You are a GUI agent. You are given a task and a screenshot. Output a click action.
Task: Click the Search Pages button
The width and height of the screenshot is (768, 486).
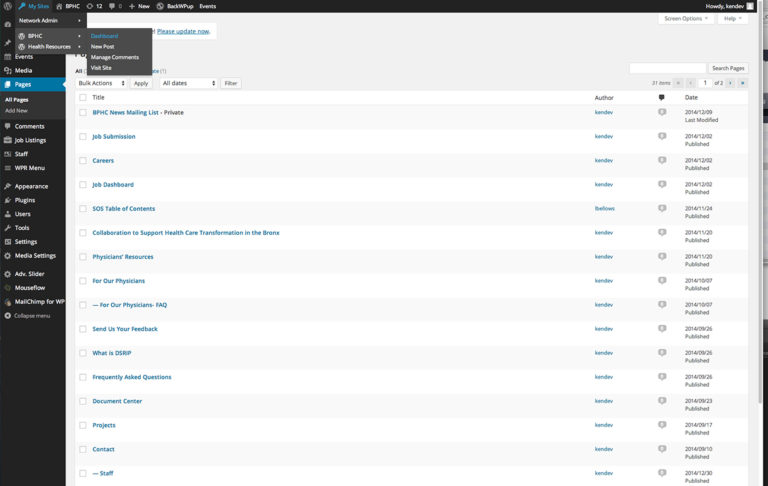728,68
